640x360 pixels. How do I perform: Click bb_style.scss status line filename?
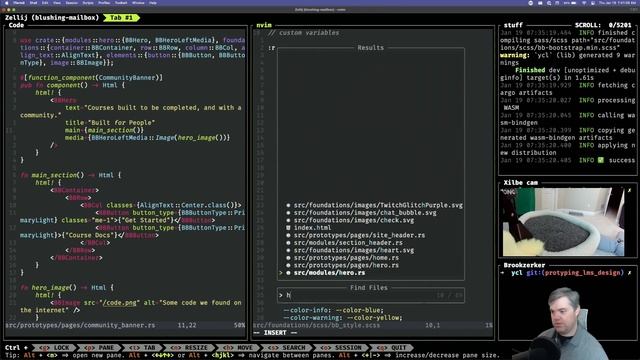coord(316,325)
